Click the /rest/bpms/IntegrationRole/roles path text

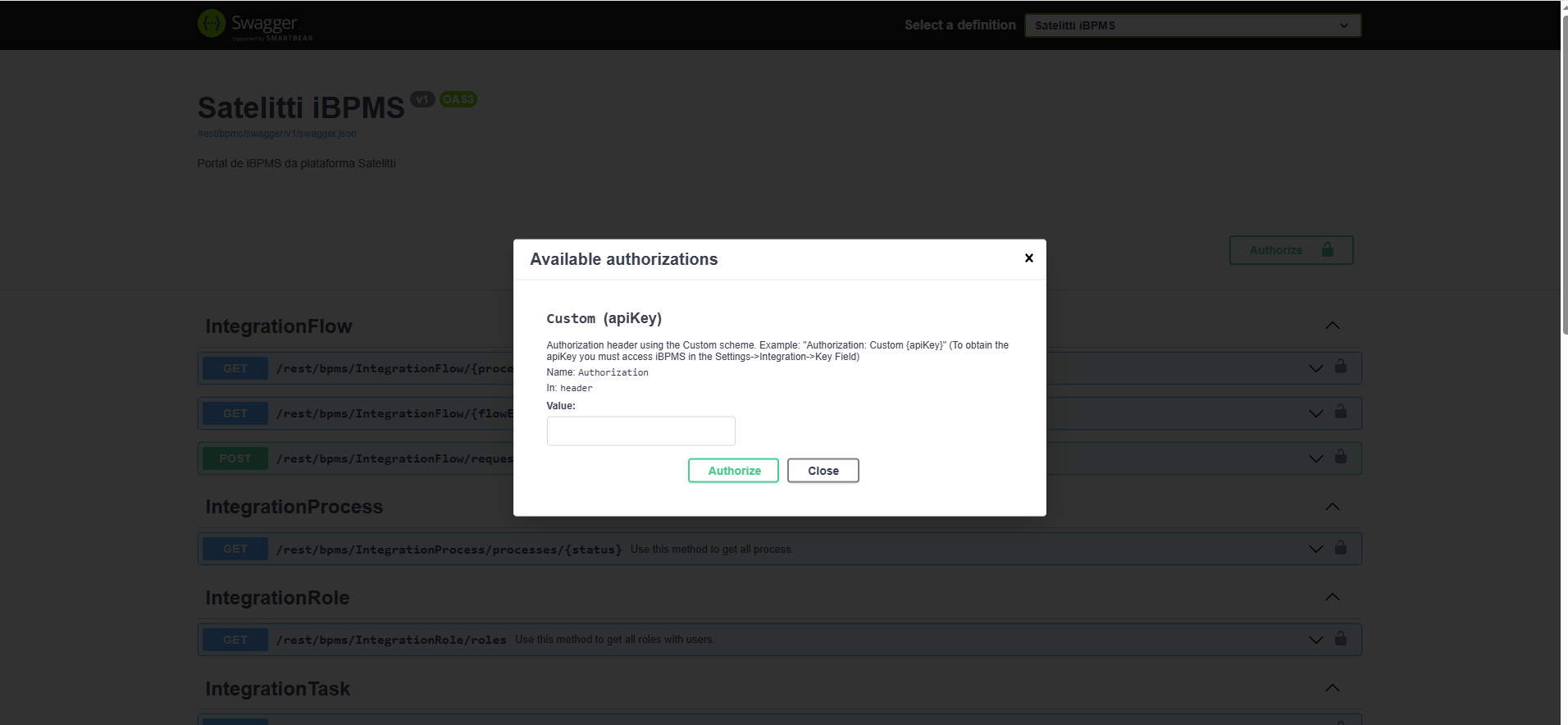point(391,641)
